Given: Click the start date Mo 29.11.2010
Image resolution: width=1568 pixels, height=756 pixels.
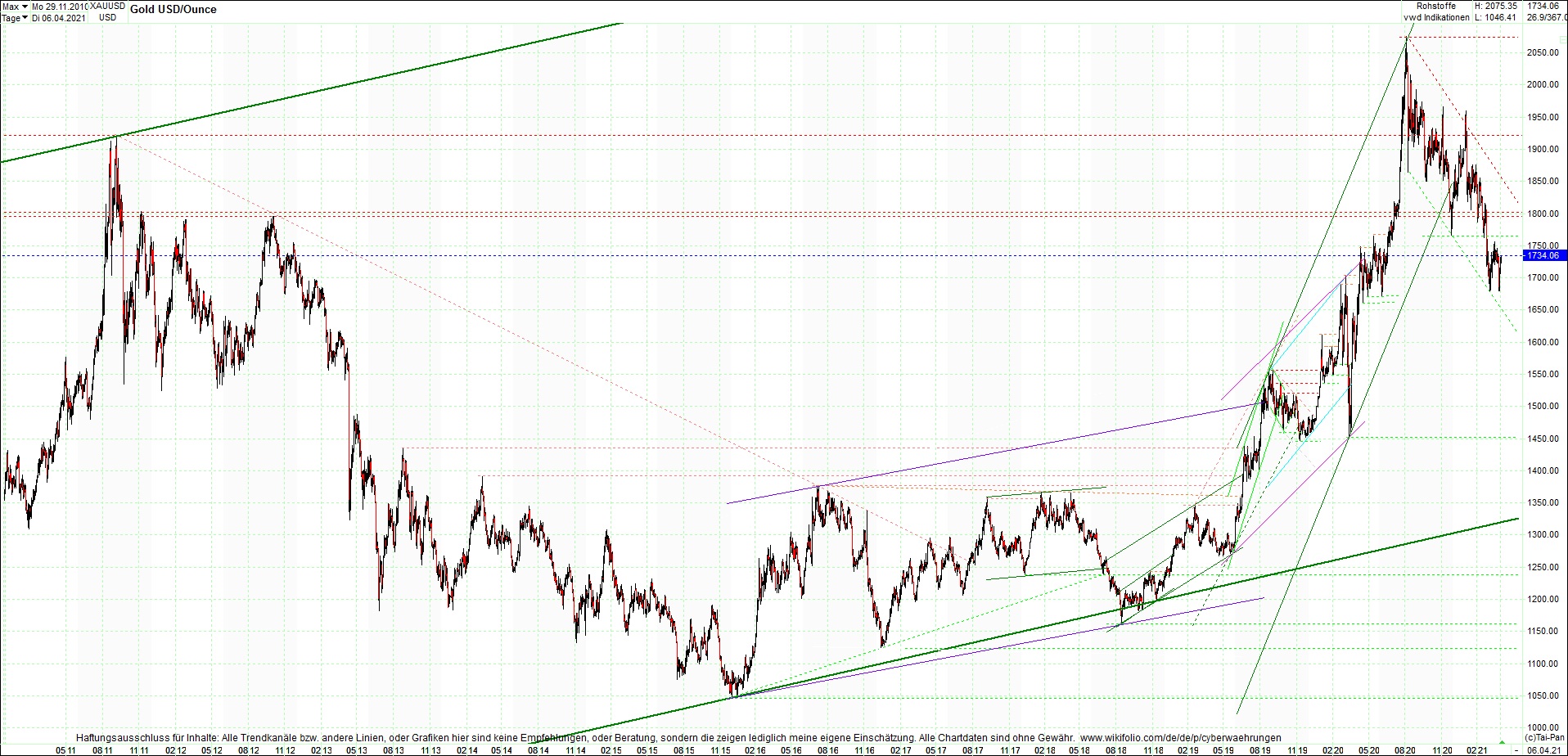Looking at the screenshot, I should (61, 7).
